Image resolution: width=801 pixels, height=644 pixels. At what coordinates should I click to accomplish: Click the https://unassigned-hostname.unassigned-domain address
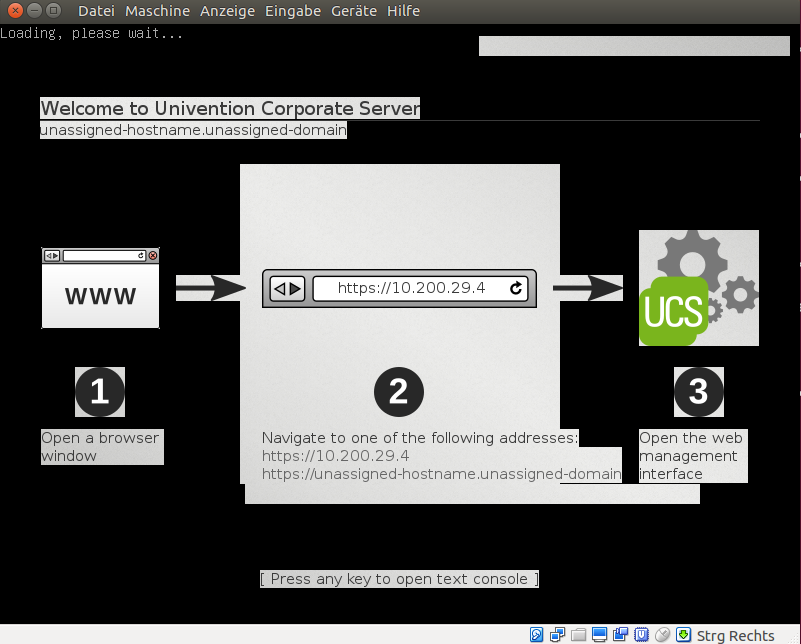441,474
